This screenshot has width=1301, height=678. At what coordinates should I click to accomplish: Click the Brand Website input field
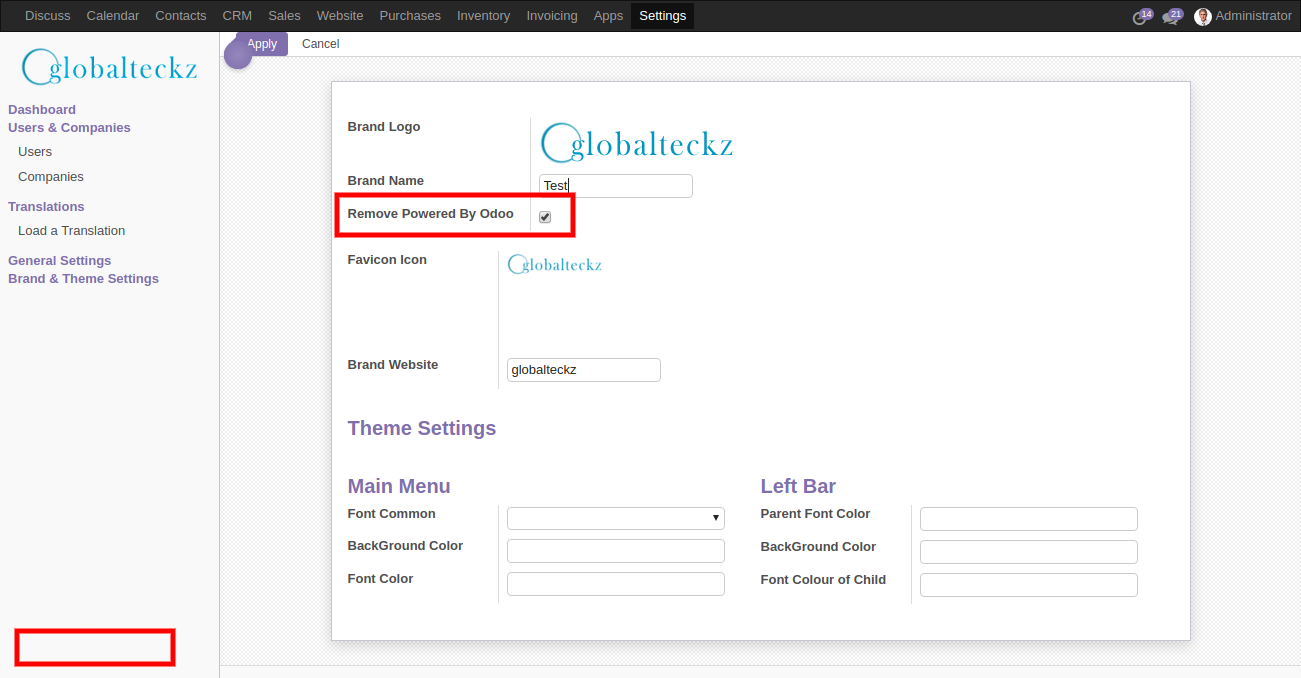584,370
